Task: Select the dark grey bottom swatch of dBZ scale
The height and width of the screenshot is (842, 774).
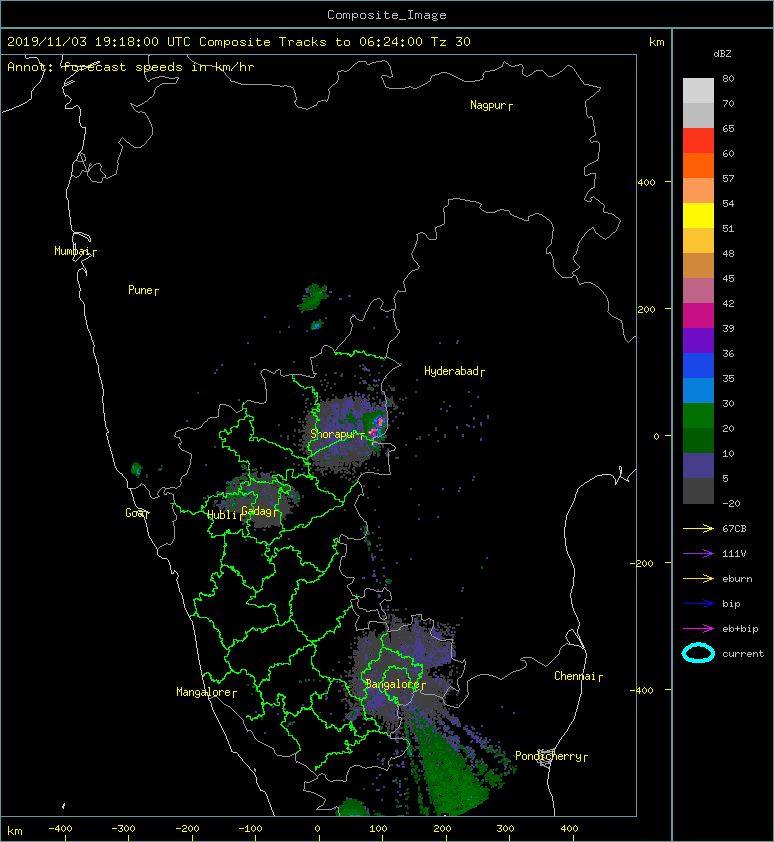Action: [x=698, y=491]
